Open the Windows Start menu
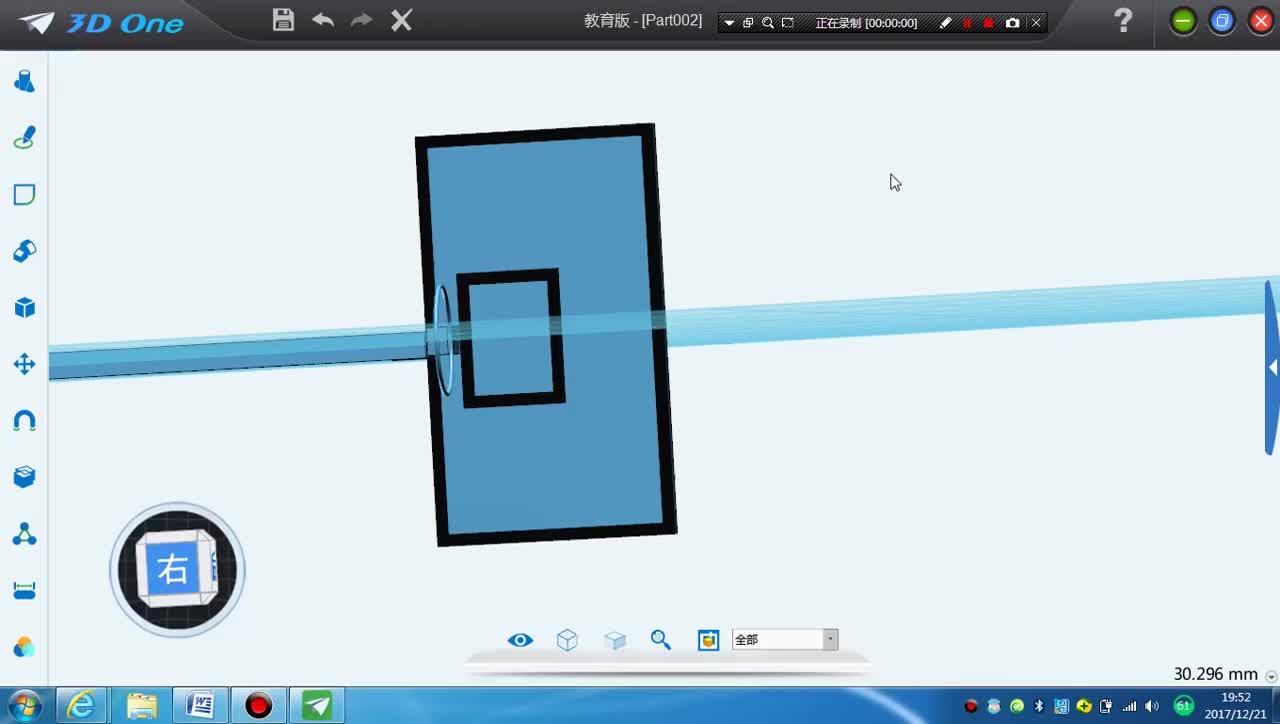The image size is (1280, 724). click(24, 706)
